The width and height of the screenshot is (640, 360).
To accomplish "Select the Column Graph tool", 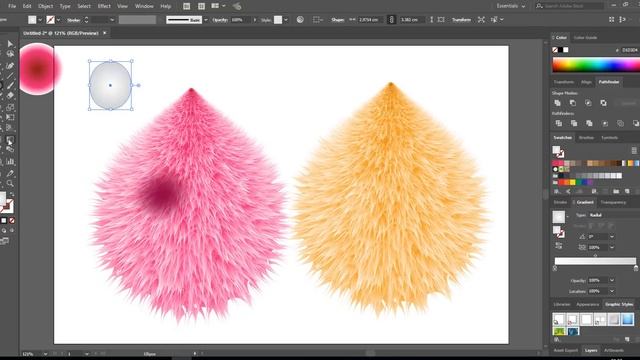I will point(10,162).
